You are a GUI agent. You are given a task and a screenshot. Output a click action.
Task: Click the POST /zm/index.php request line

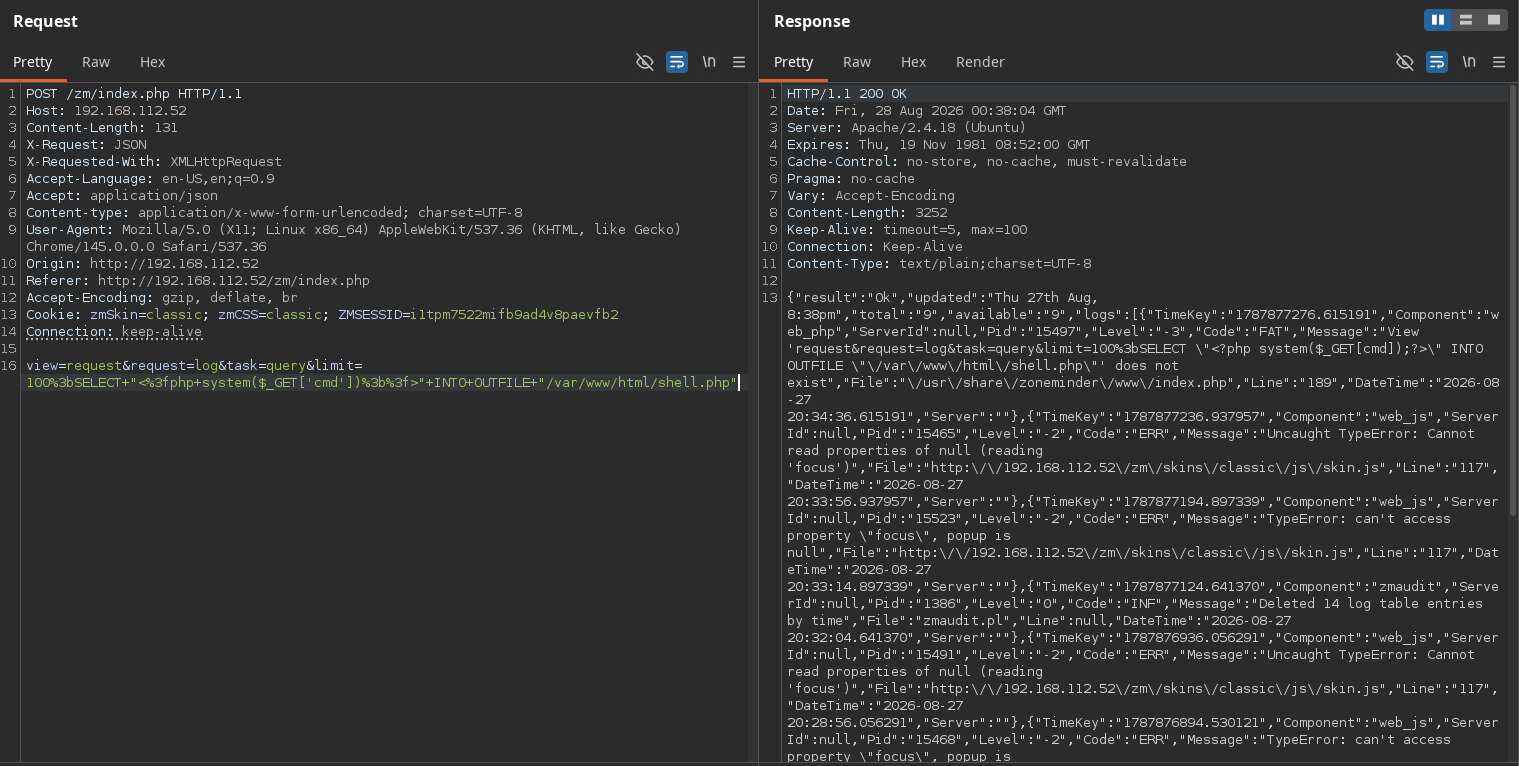[134, 94]
